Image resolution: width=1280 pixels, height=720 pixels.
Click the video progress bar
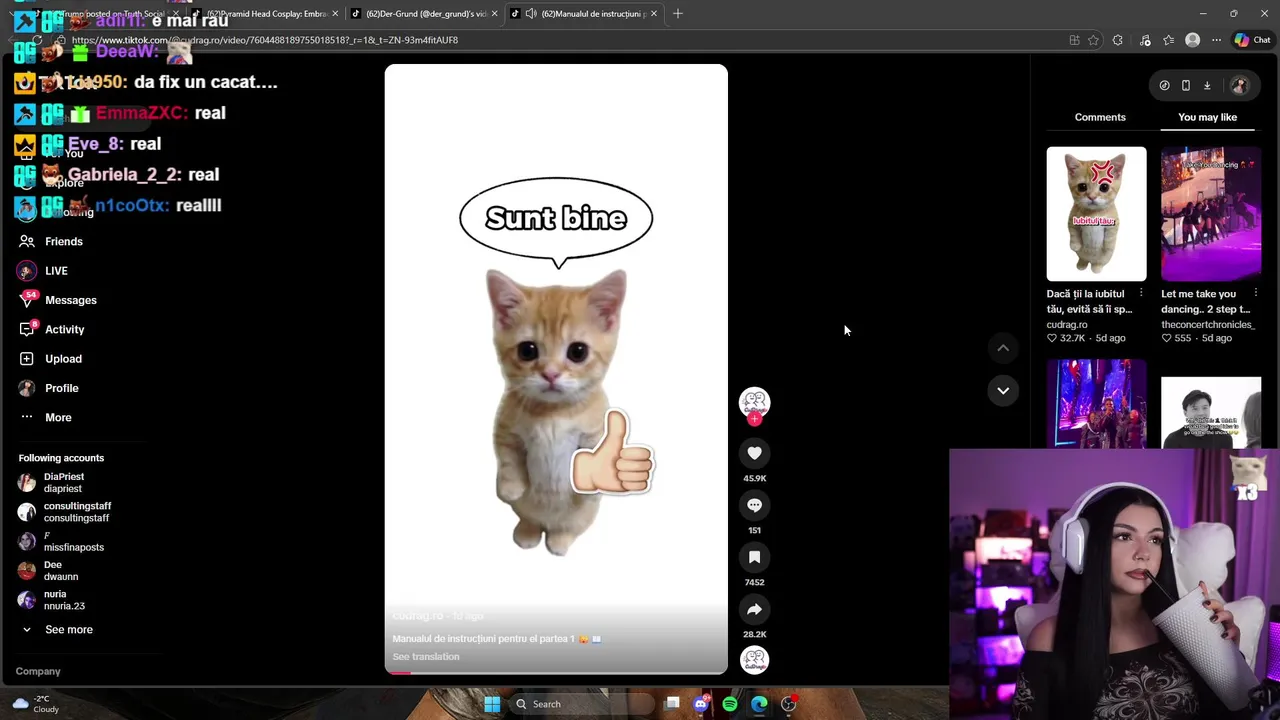(556, 673)
